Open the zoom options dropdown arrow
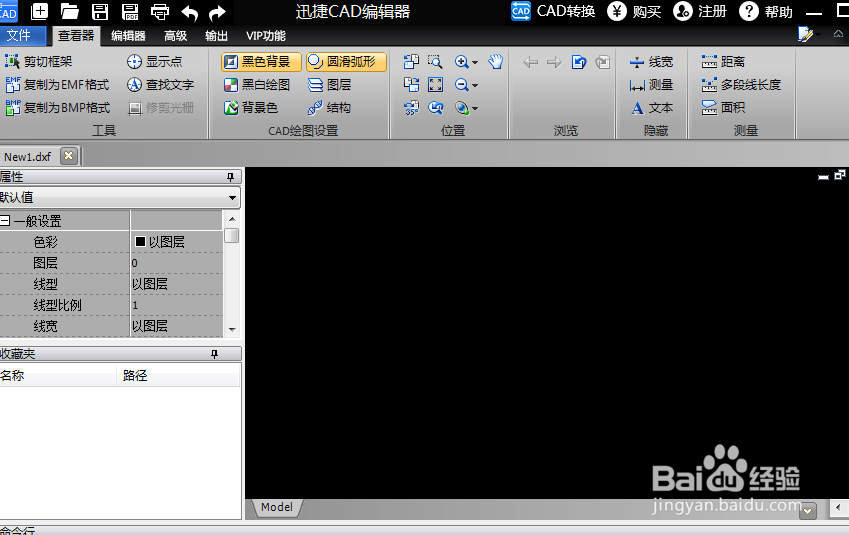 pos(475,109)
